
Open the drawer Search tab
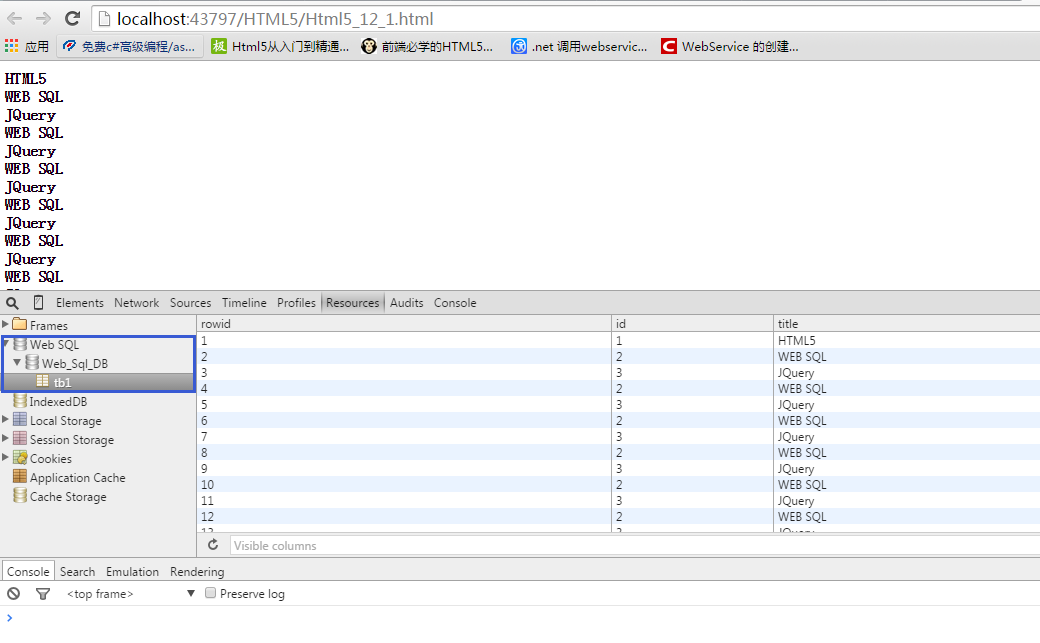coord(78,571)
